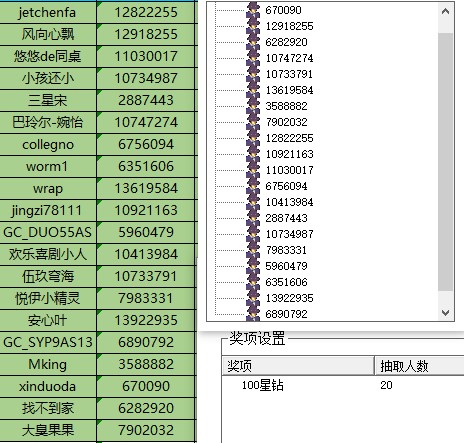Click the avatar icon beside 10413984 in list

[253, 202]
